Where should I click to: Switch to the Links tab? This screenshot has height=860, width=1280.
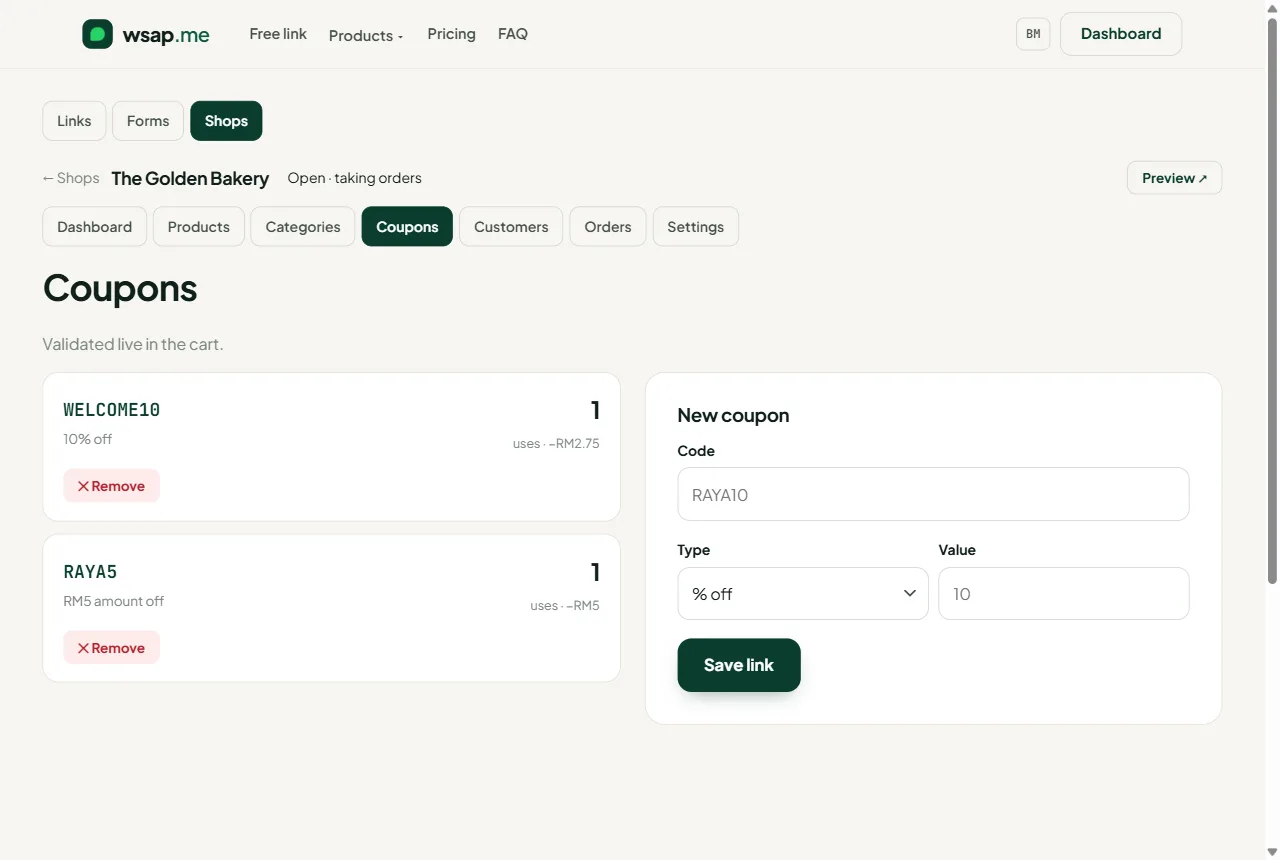tap(74, 121)
